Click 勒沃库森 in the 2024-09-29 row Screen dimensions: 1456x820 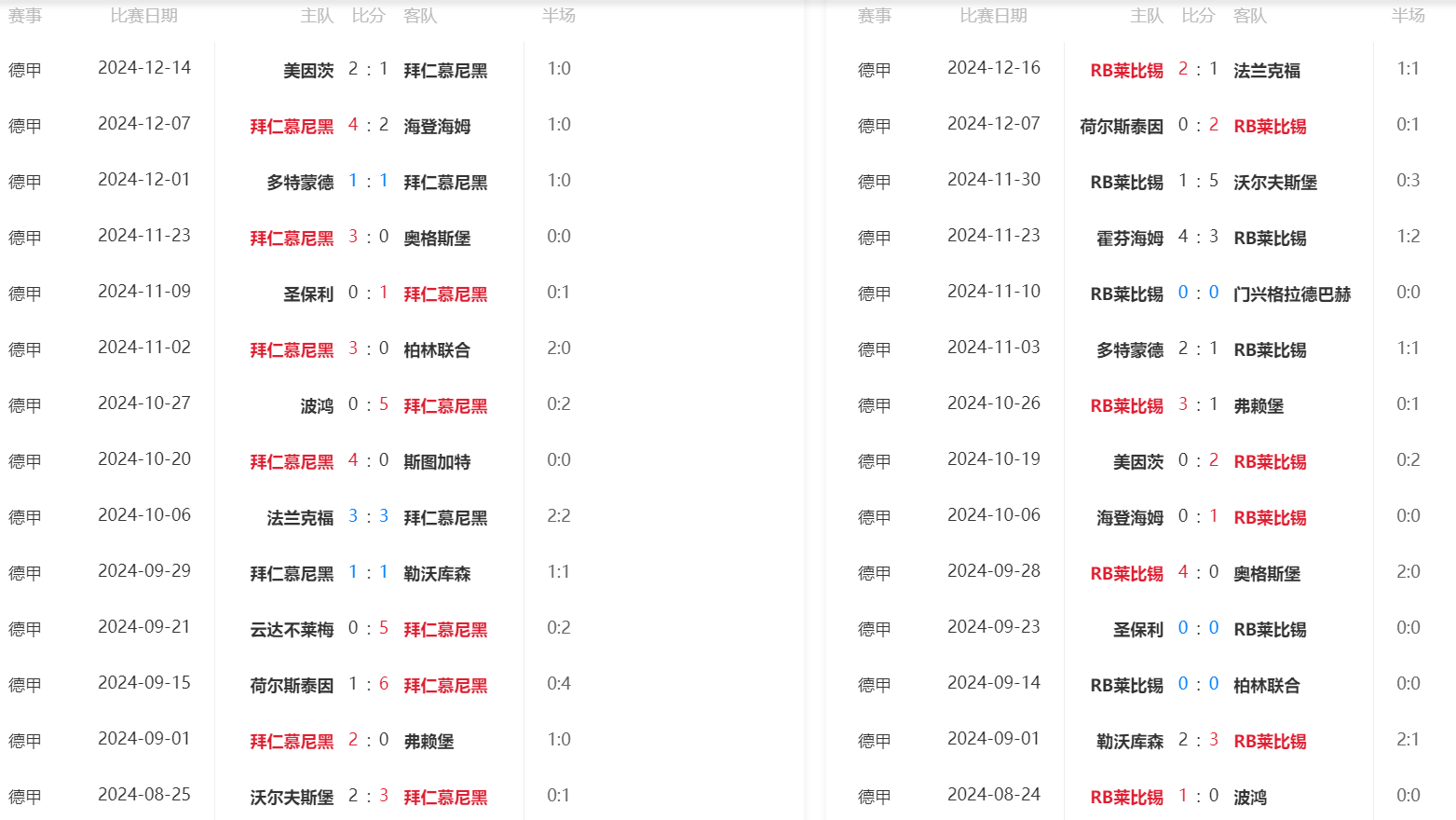pyautogui.click(x=437, y=574)
